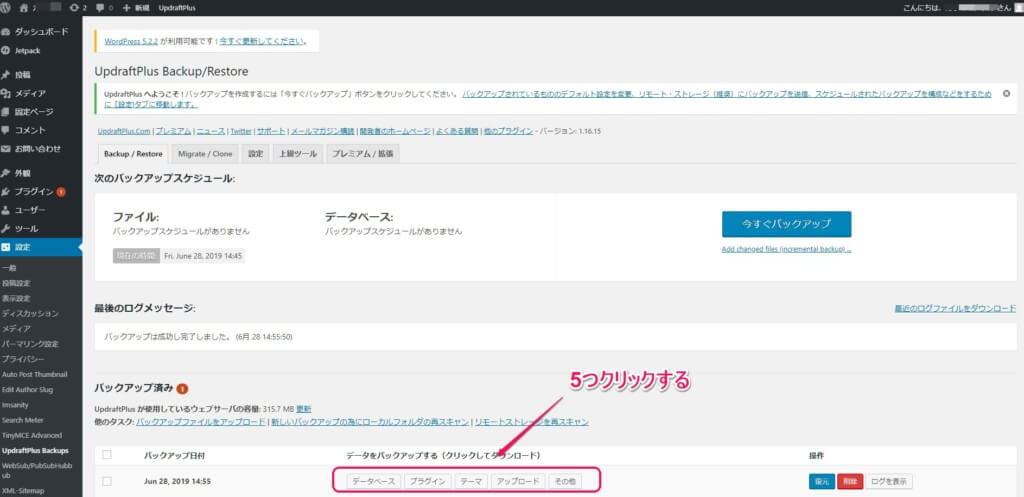Open the プレミアム / 拡張 tab
This screenshot has width=1024, height=497.
pyautogui.click(x=362, y=153)
